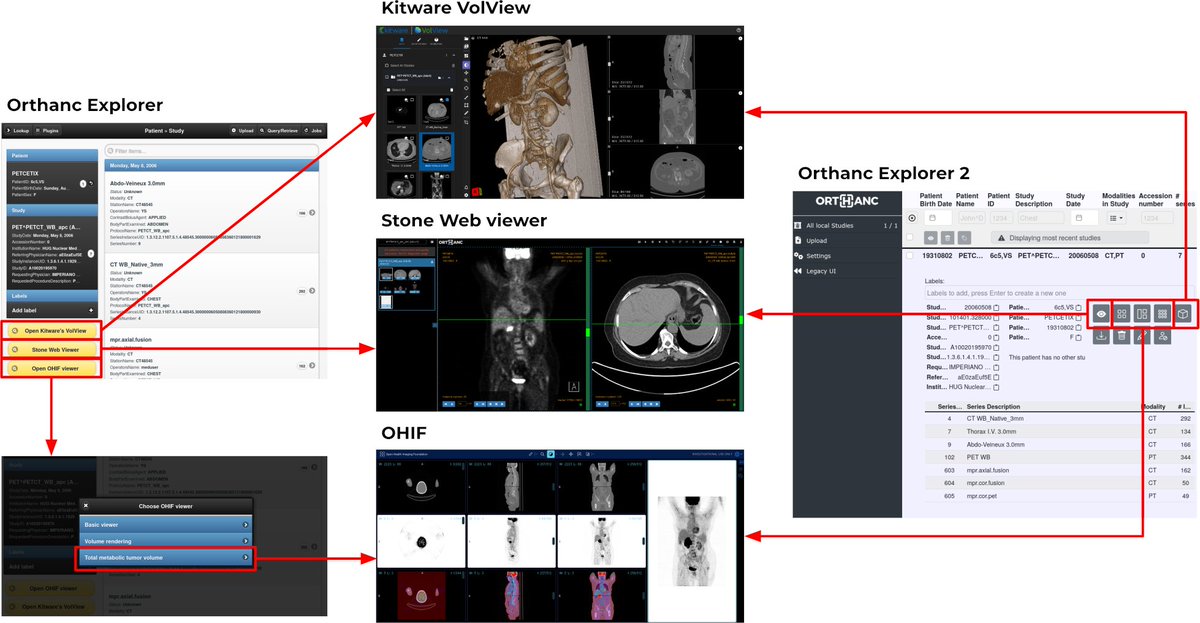The width and height of the screenshot is (1200, 623).
Task: Select VolView window/level tool icon
Action: [466, 63]
